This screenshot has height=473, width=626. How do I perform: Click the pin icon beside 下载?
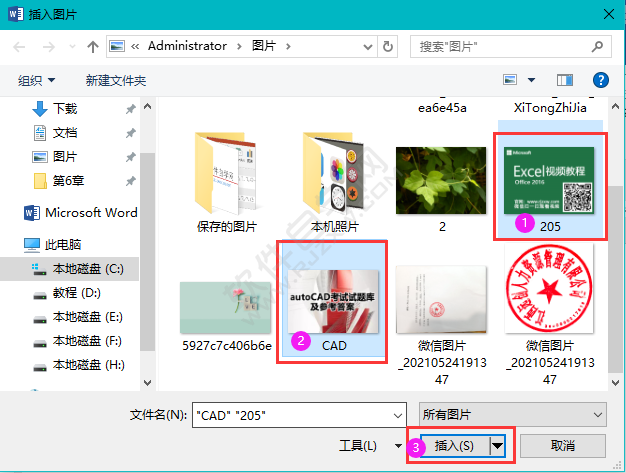pos(131,109)
